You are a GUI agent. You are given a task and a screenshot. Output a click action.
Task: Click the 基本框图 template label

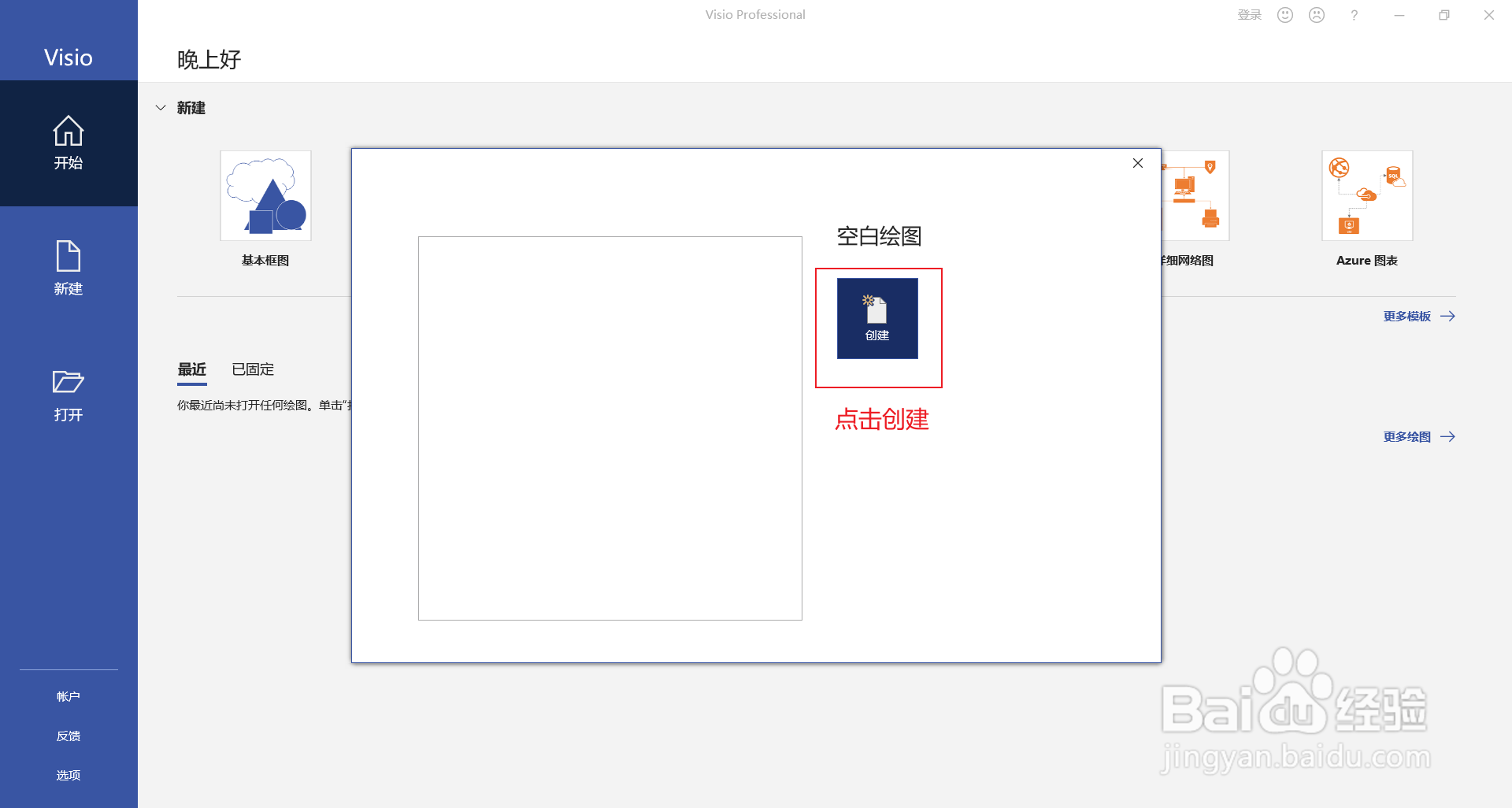265,261
